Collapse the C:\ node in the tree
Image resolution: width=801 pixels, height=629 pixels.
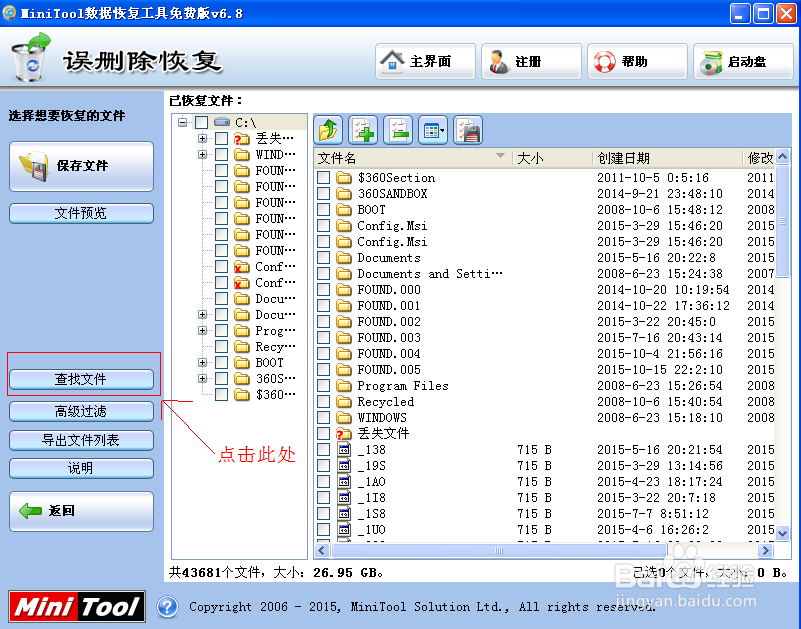pyautogui.click(x=183, y=121)
